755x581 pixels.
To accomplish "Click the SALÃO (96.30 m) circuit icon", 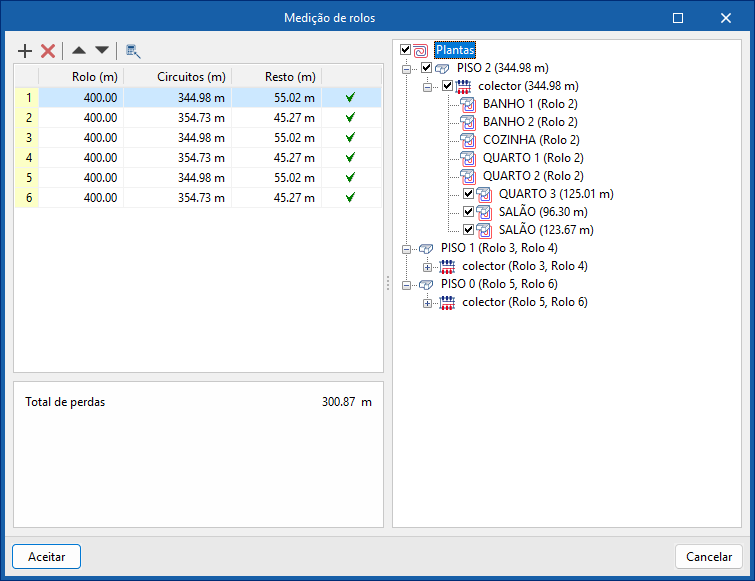I will [x=484, y=212].
